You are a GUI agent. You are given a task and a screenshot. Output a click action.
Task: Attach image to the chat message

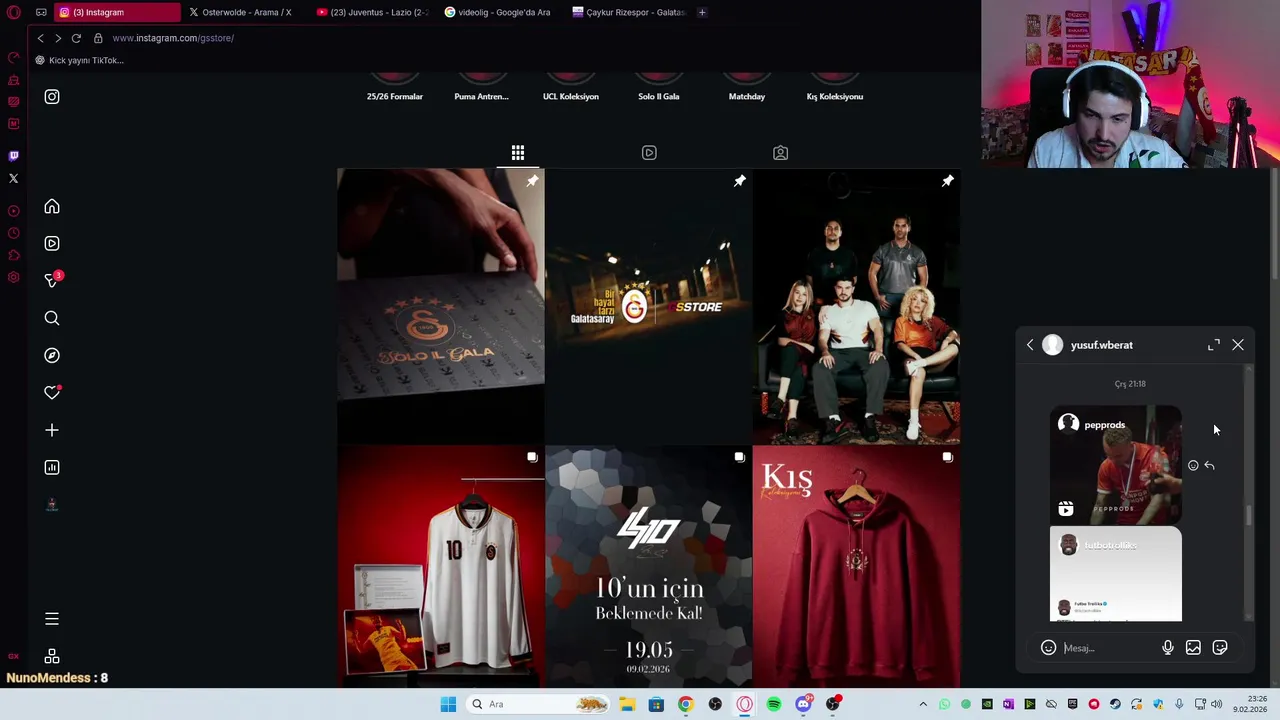[x=1193, y=648]
